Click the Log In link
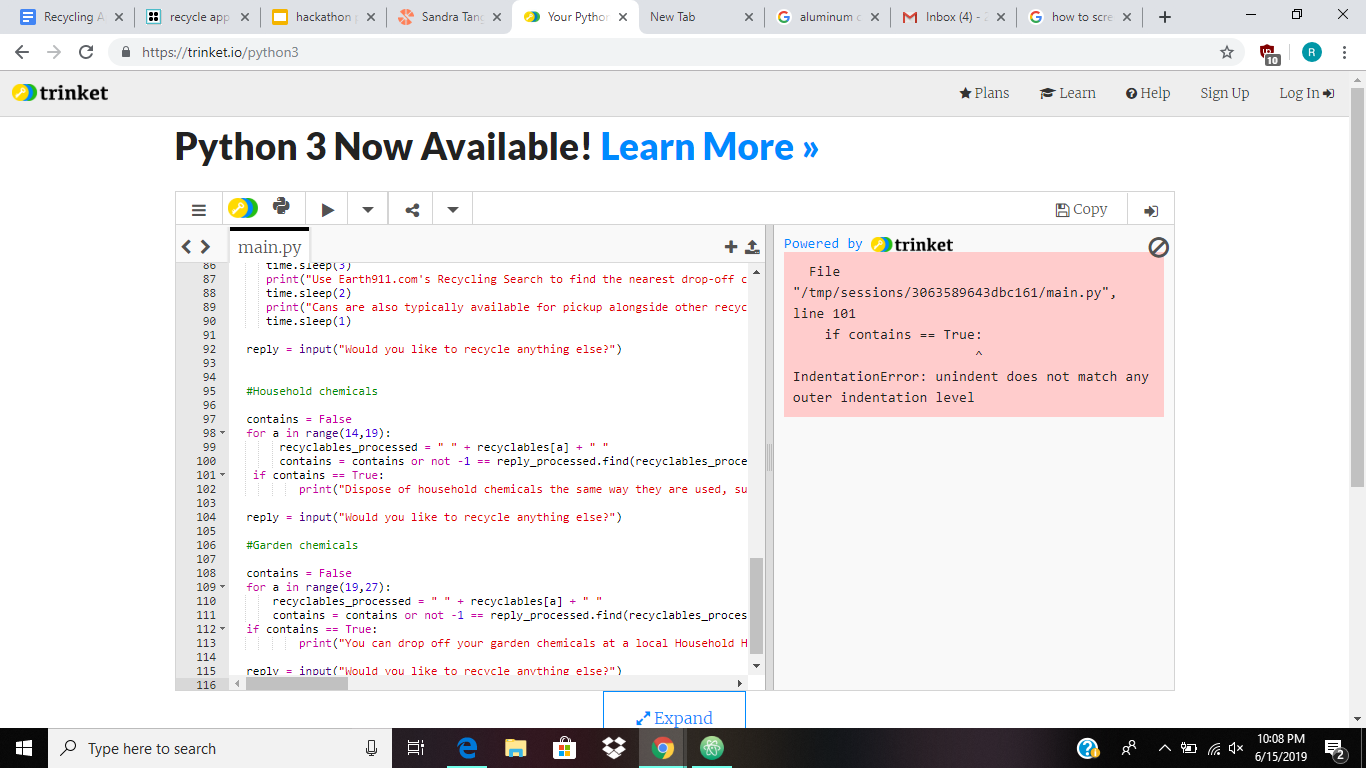 (x=1307, y=93)
